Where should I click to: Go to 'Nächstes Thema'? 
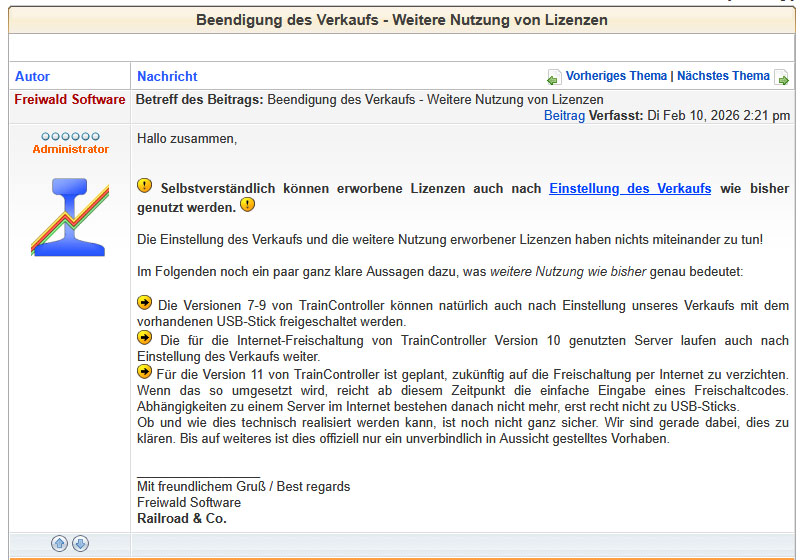click(723, 76)
